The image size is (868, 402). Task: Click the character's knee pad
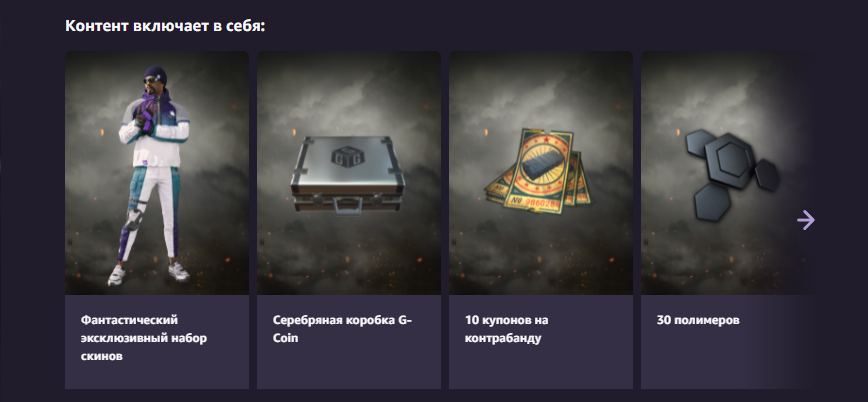click(x=133, y=218)
